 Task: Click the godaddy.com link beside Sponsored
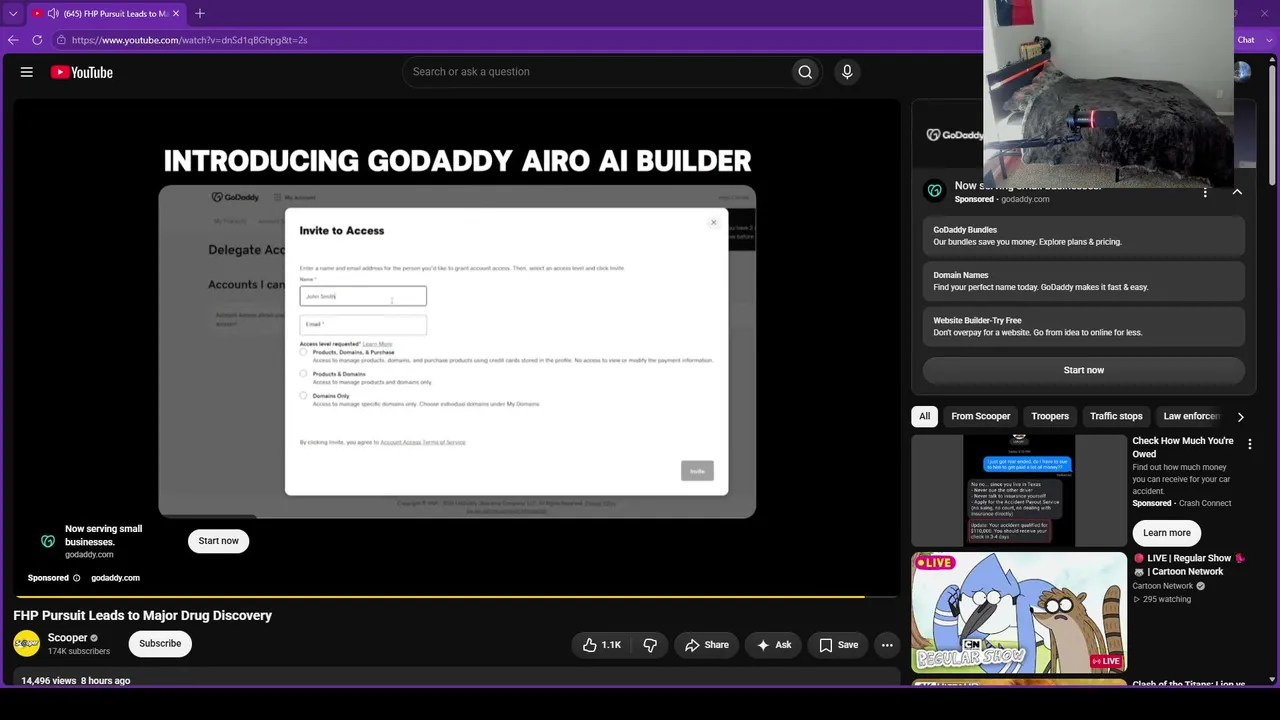[x=115, y=578]
